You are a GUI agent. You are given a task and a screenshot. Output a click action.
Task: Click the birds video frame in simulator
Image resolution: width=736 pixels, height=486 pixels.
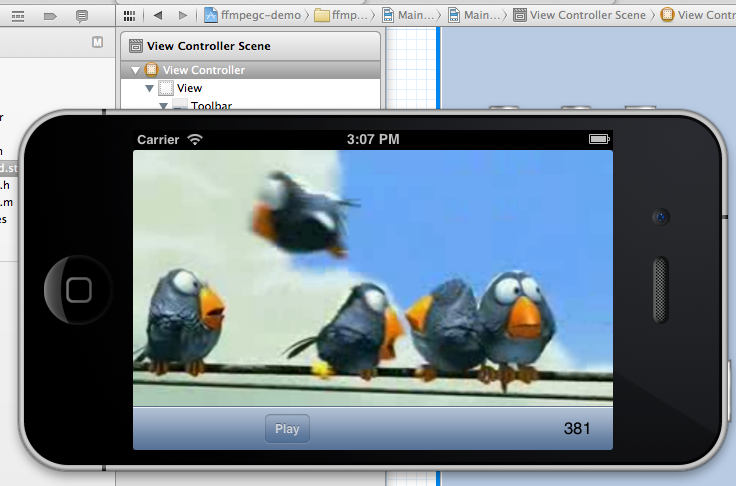click(373, 278)
